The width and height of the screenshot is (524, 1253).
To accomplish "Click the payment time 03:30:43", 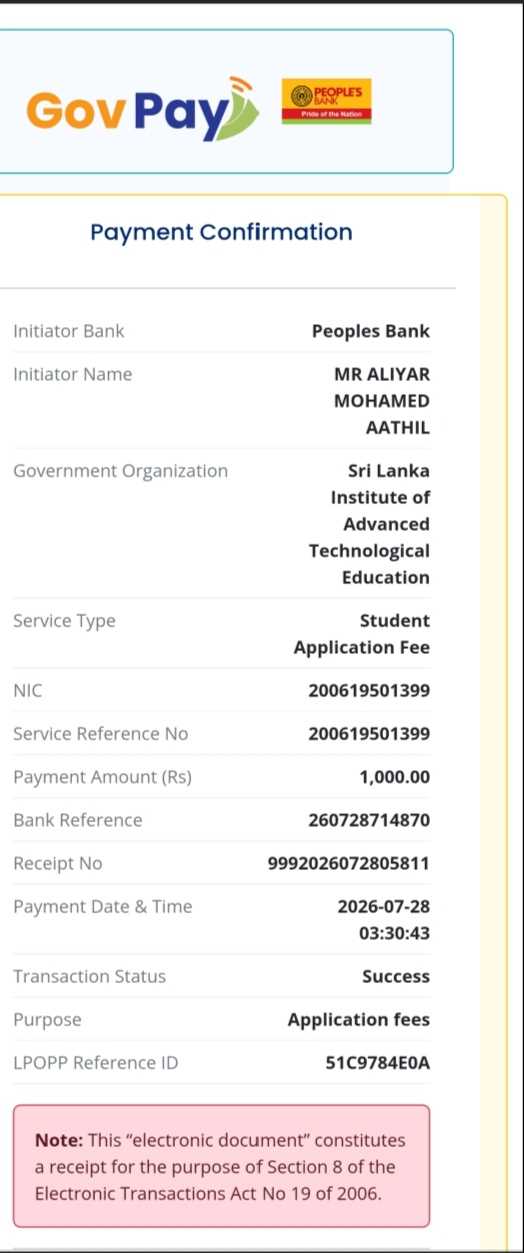I will point(395,933).
